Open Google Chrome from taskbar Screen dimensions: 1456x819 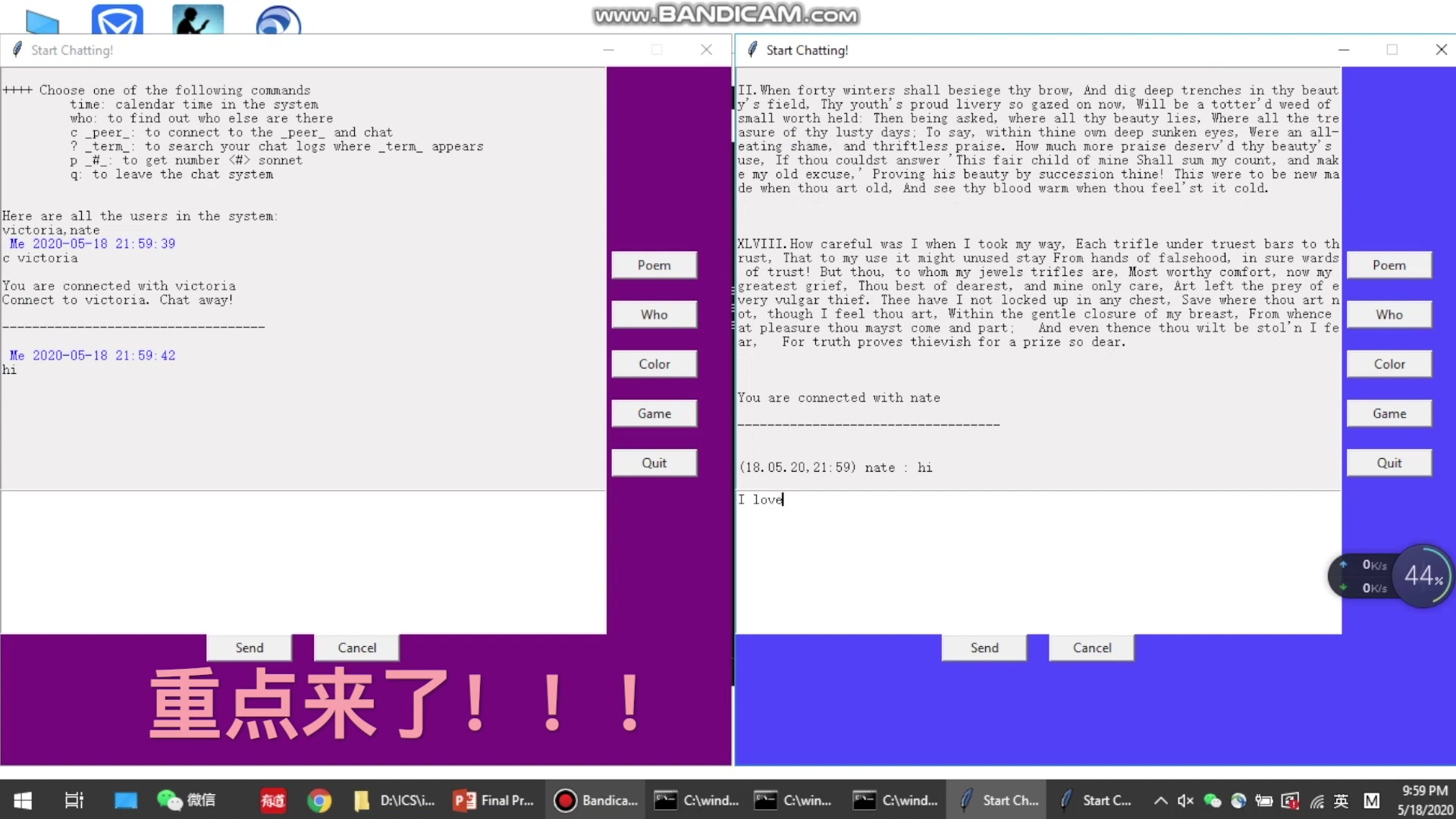[x=319, y=800]
